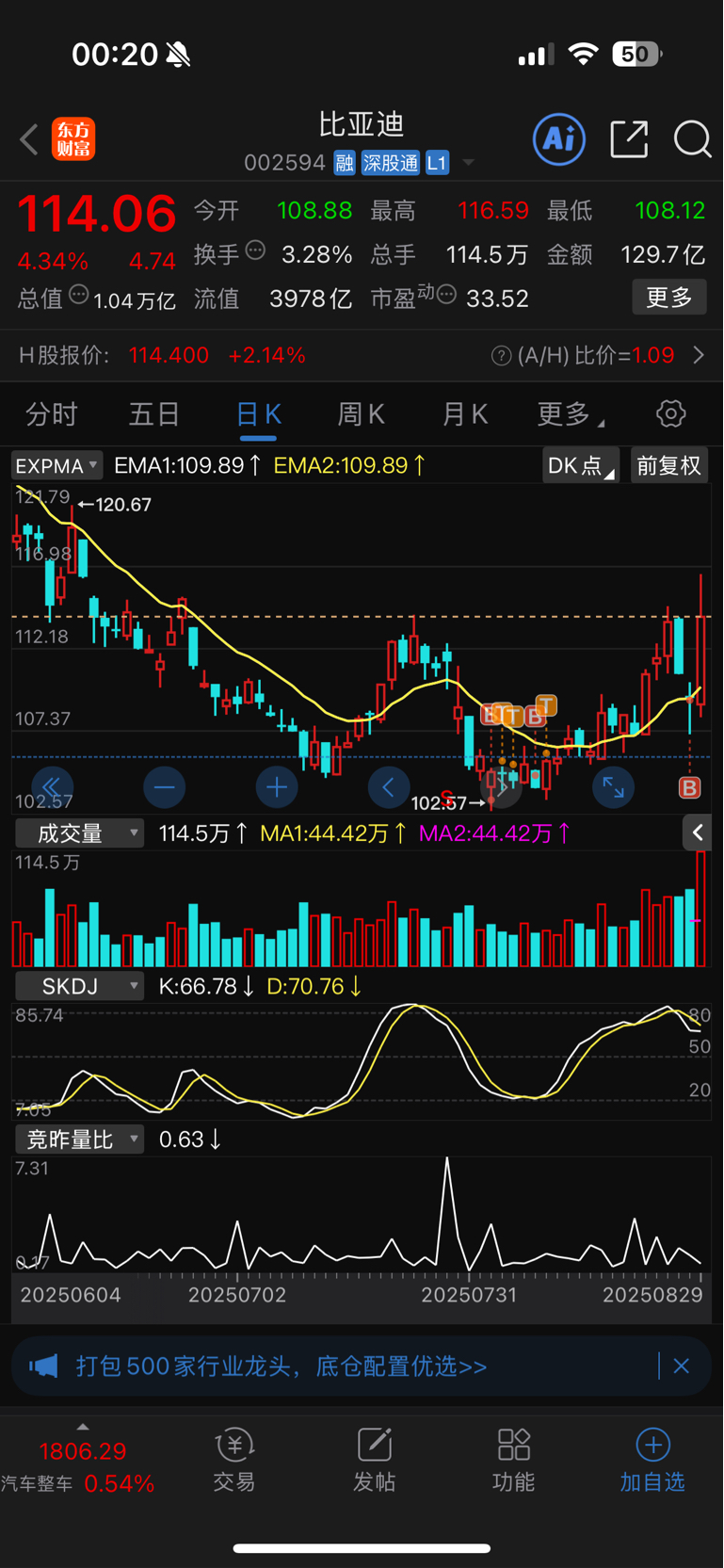
Task: Switch to 月K tab
Action: pyautogui.click(x=464, y=413)
